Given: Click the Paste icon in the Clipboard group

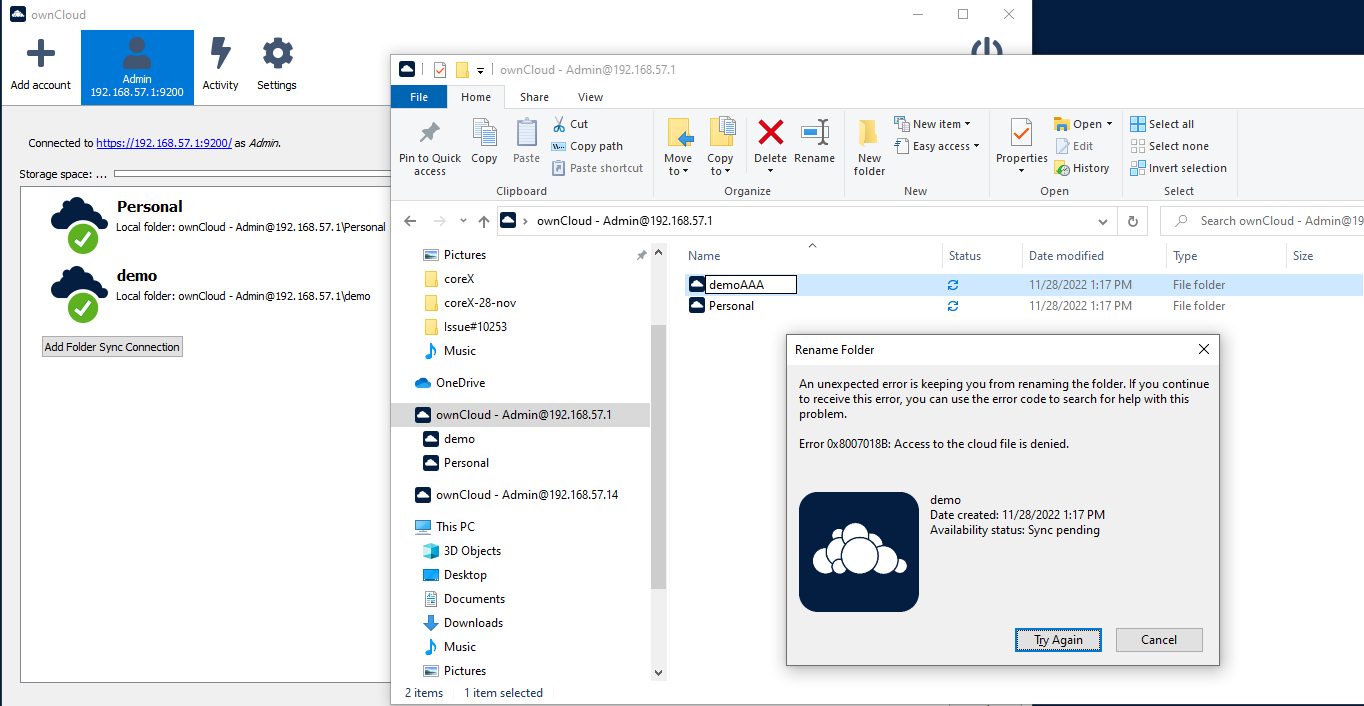Looking at the screenshot, I should (524, 140).
